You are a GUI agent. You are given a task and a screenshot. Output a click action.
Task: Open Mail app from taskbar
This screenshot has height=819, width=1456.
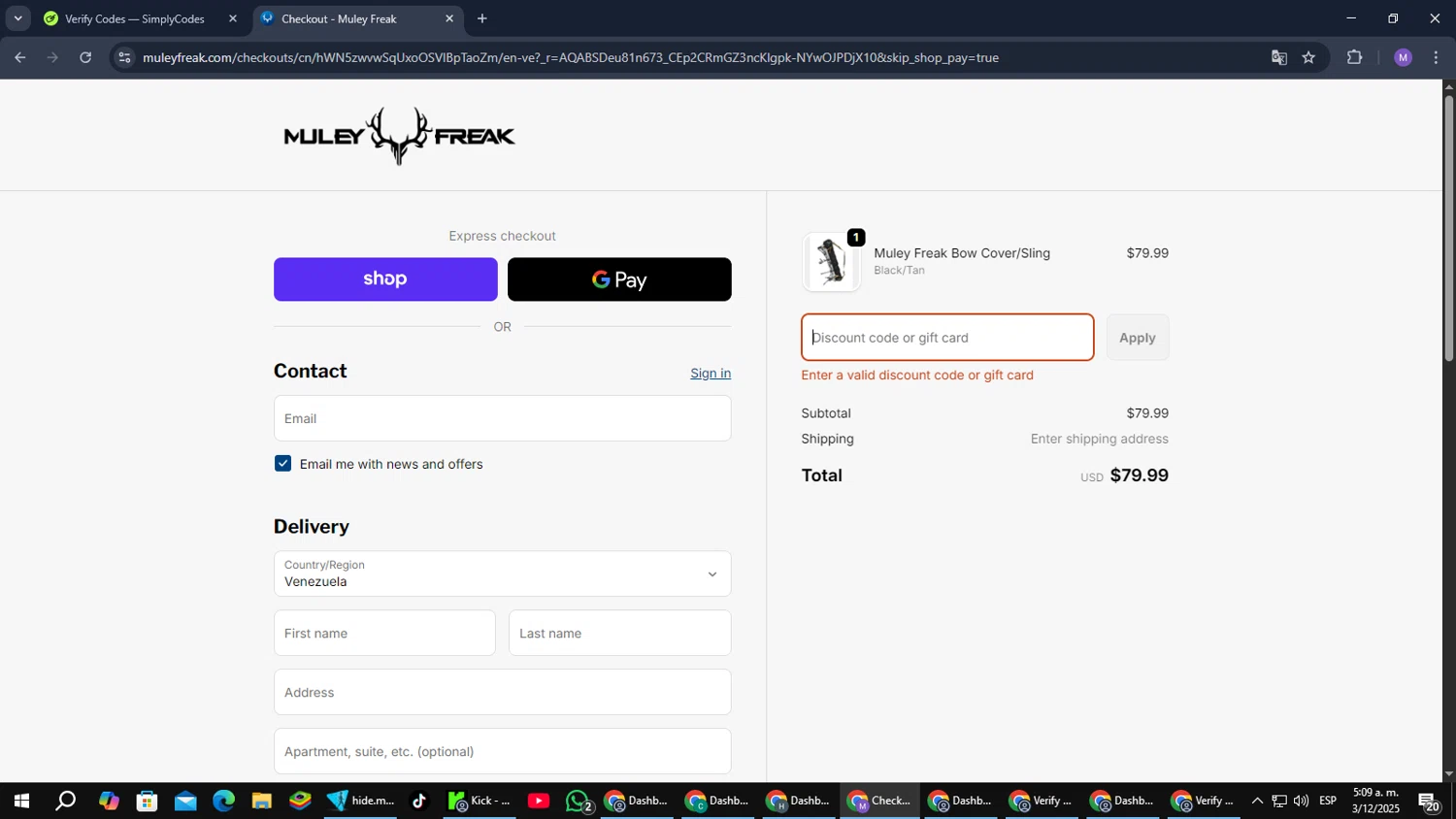coord(185,802)
